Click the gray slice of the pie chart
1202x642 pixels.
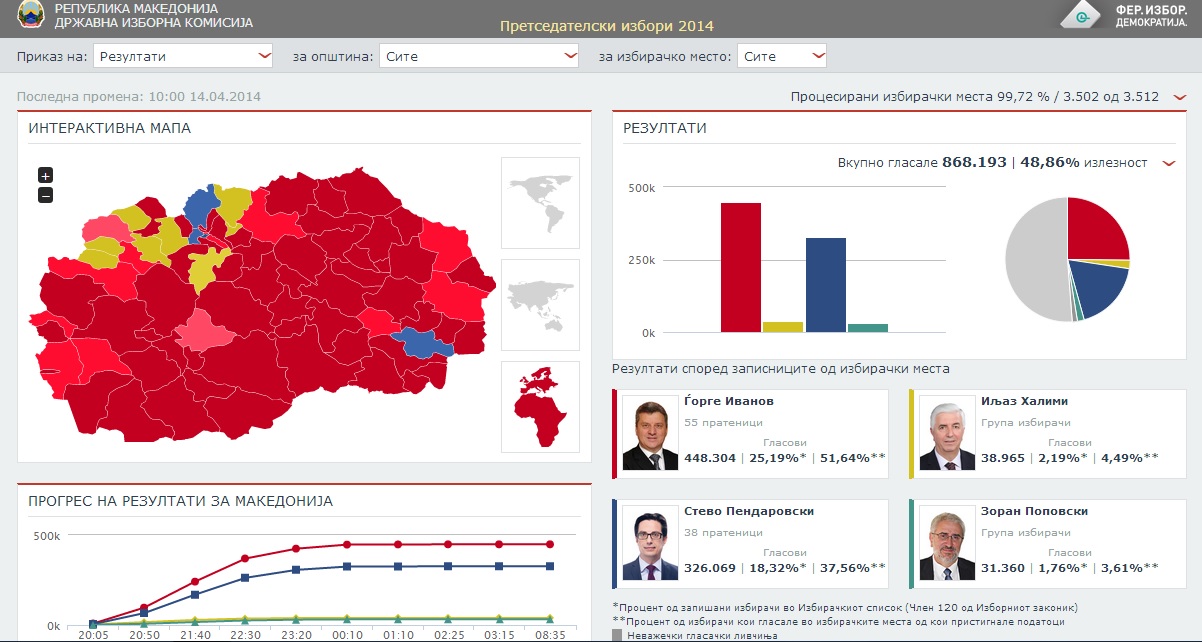click(x=1030, y=260)
